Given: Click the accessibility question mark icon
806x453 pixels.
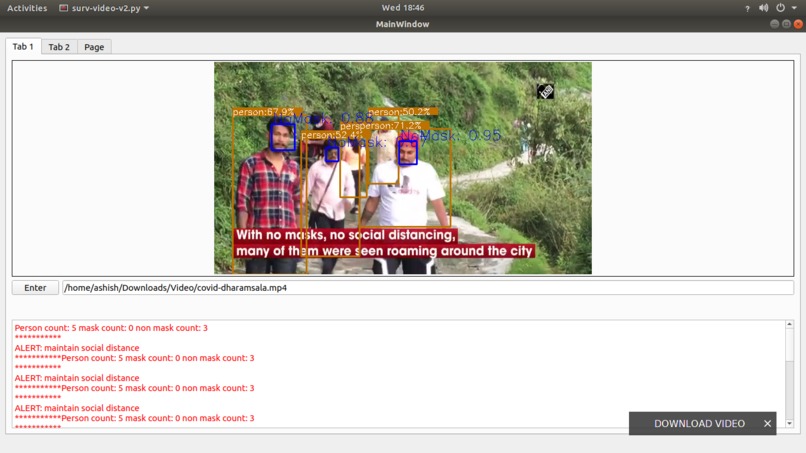Looking at the screenshot, I should [x=747, y=8].
